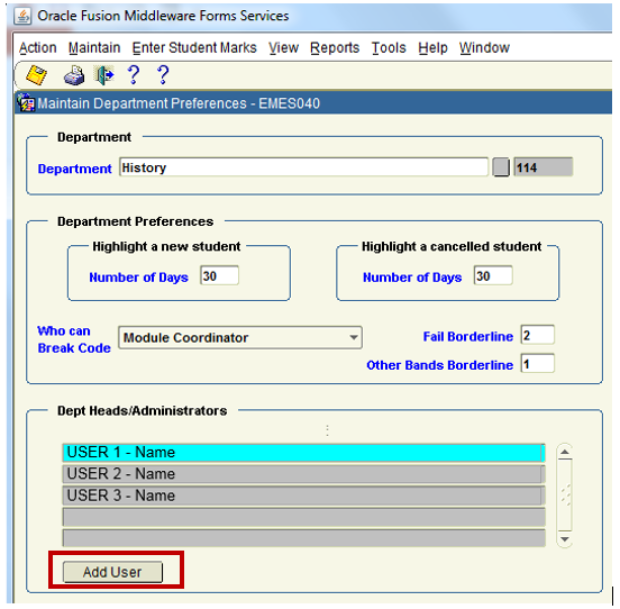Open the Department list-of-values button
Screen dimensions: 620x609
pos(500,168)
